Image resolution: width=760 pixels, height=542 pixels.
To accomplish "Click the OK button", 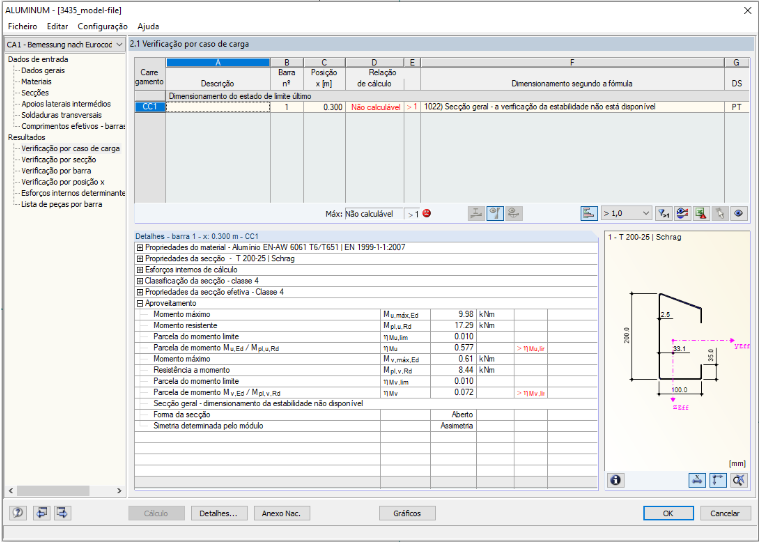I will click(668, 513).
